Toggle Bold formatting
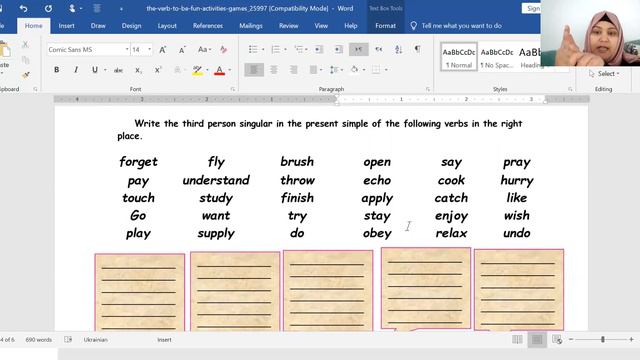The image size is (640, 360). tap(56, 70)
